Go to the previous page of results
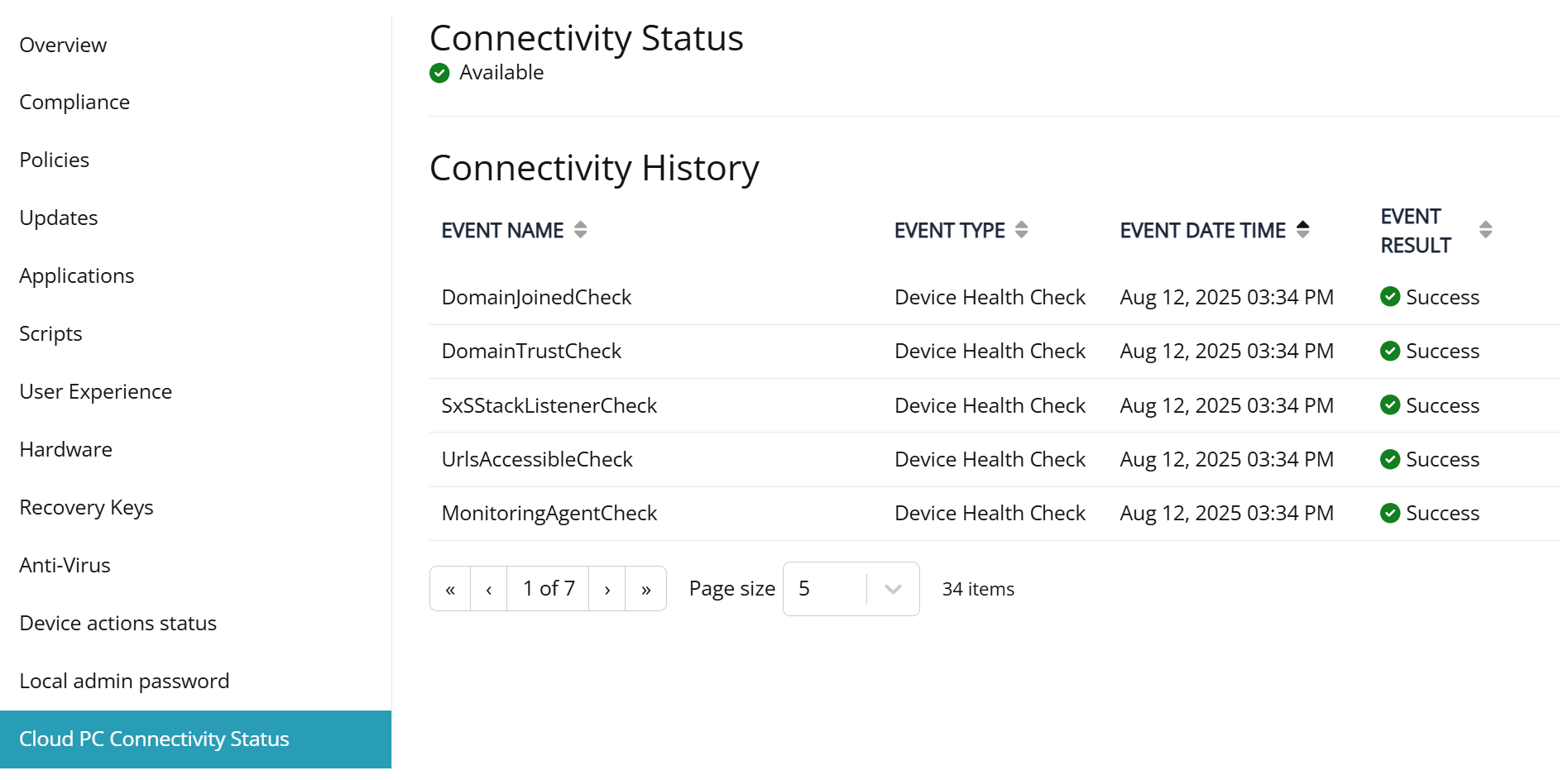The image size is (1568, 780). (488, 589)
